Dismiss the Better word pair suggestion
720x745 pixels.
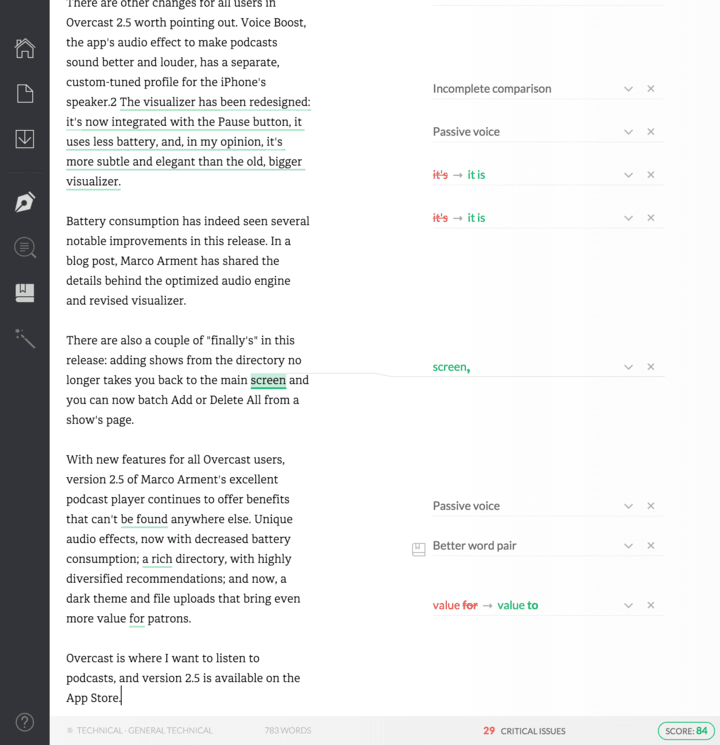(x=651, y=546)
